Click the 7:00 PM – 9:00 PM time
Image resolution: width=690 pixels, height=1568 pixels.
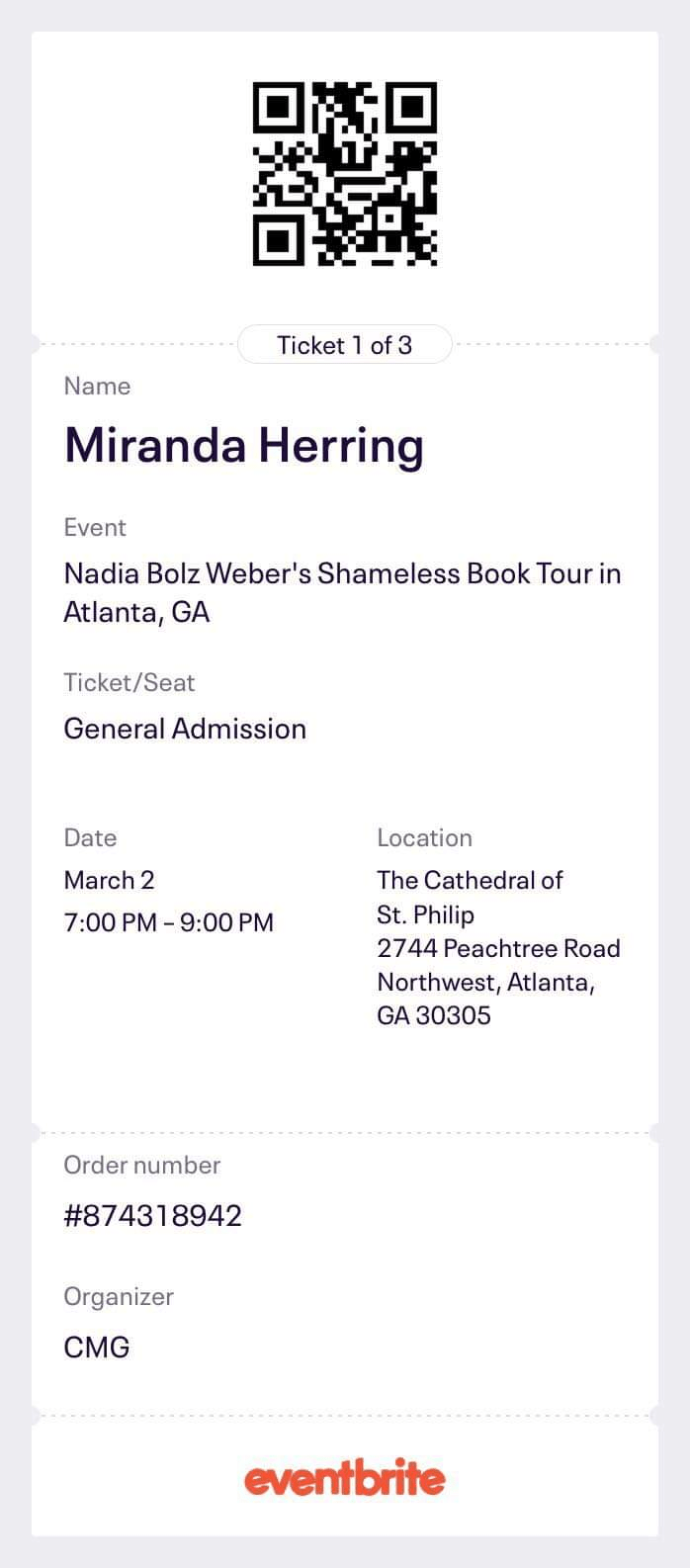click(168, 922)
